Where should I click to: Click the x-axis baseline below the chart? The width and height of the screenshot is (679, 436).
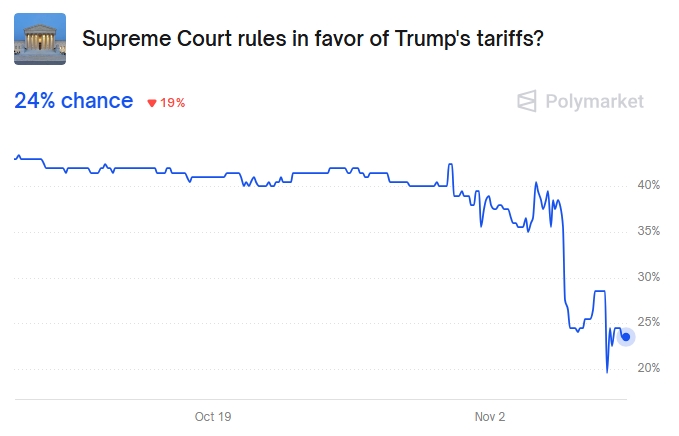[320, 400]
